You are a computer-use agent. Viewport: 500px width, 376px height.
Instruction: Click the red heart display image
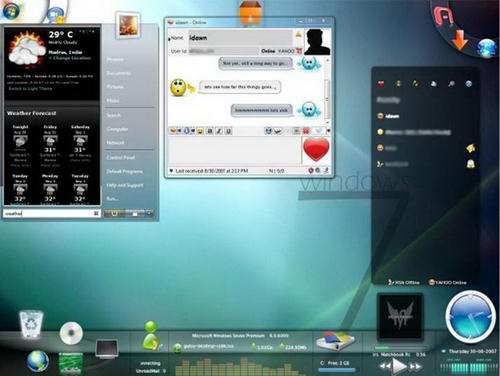(316, 150)
